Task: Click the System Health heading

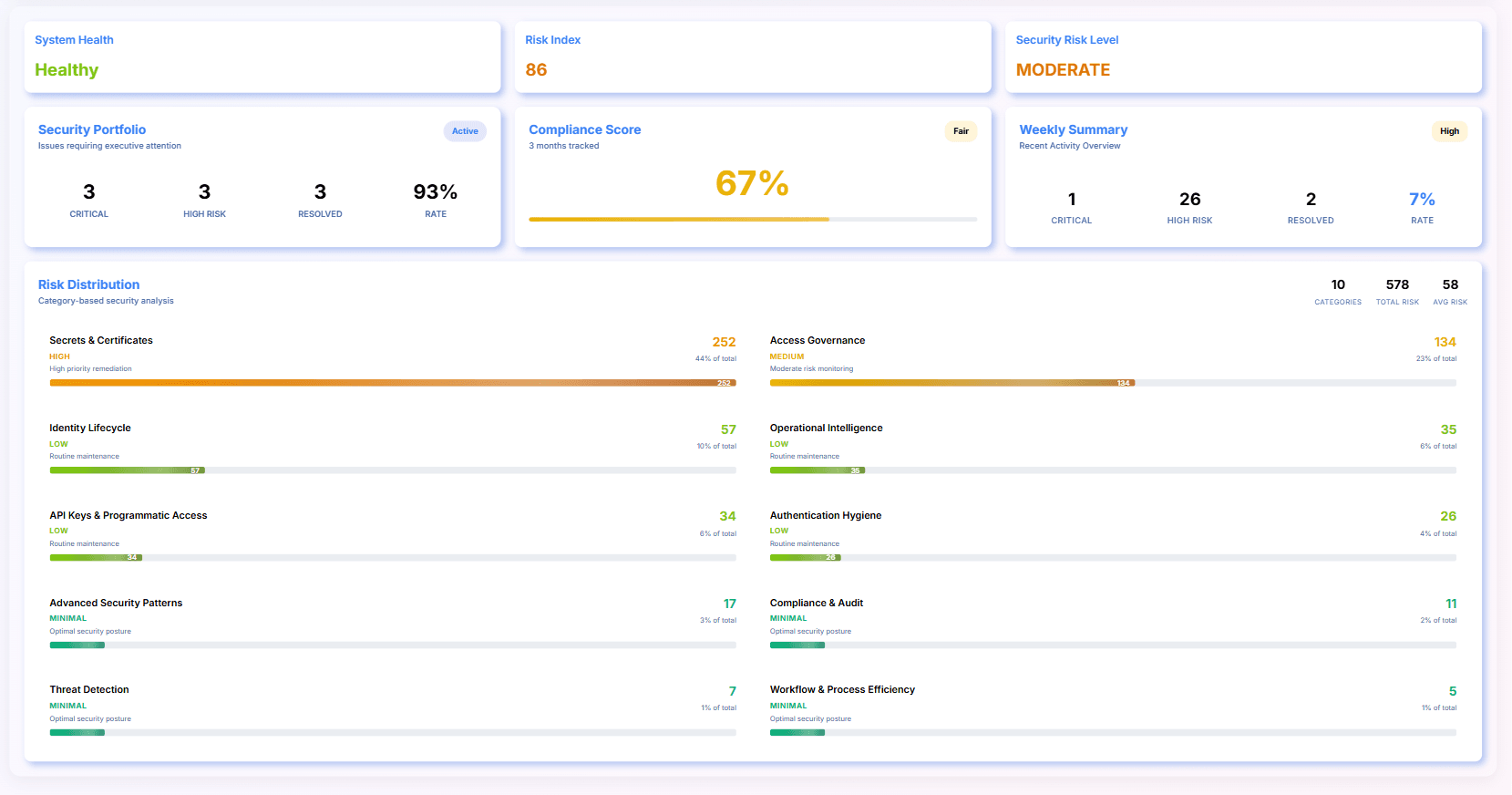Action: 74,40
